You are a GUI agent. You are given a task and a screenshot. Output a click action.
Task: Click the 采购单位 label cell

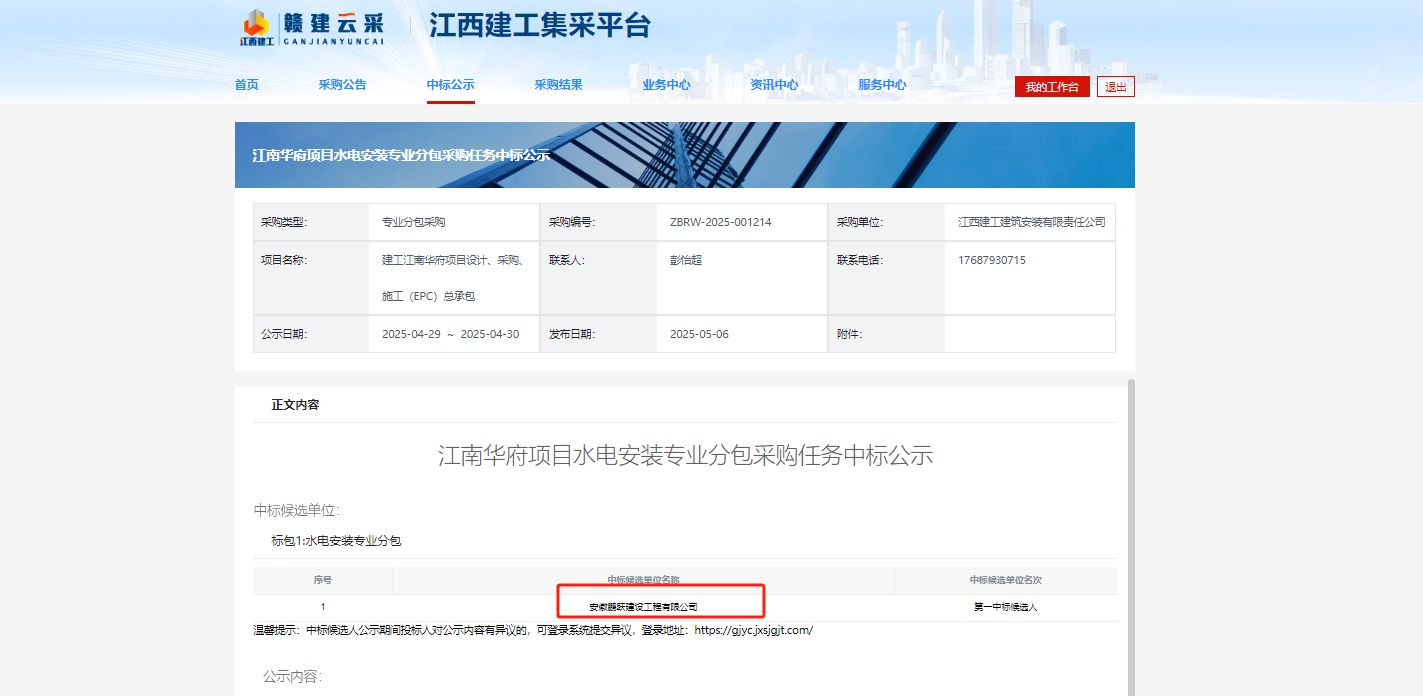click(x=887, y=222)
